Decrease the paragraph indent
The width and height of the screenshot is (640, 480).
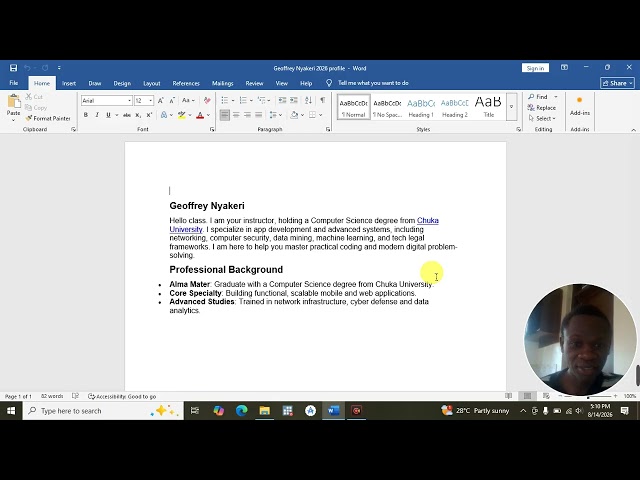[x=282, y=100]
